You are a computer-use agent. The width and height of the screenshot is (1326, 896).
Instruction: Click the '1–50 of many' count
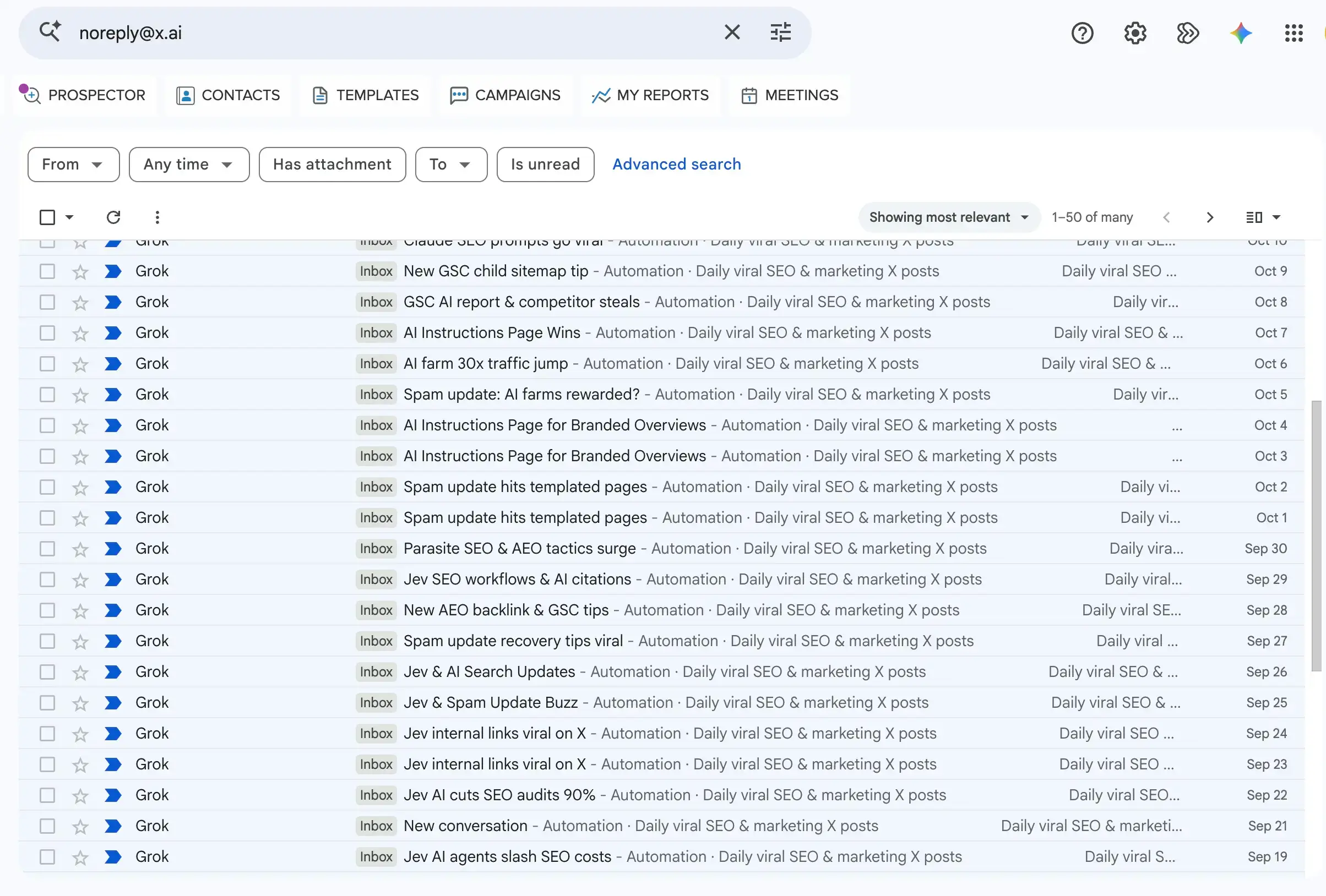[x=1092, y=217]
